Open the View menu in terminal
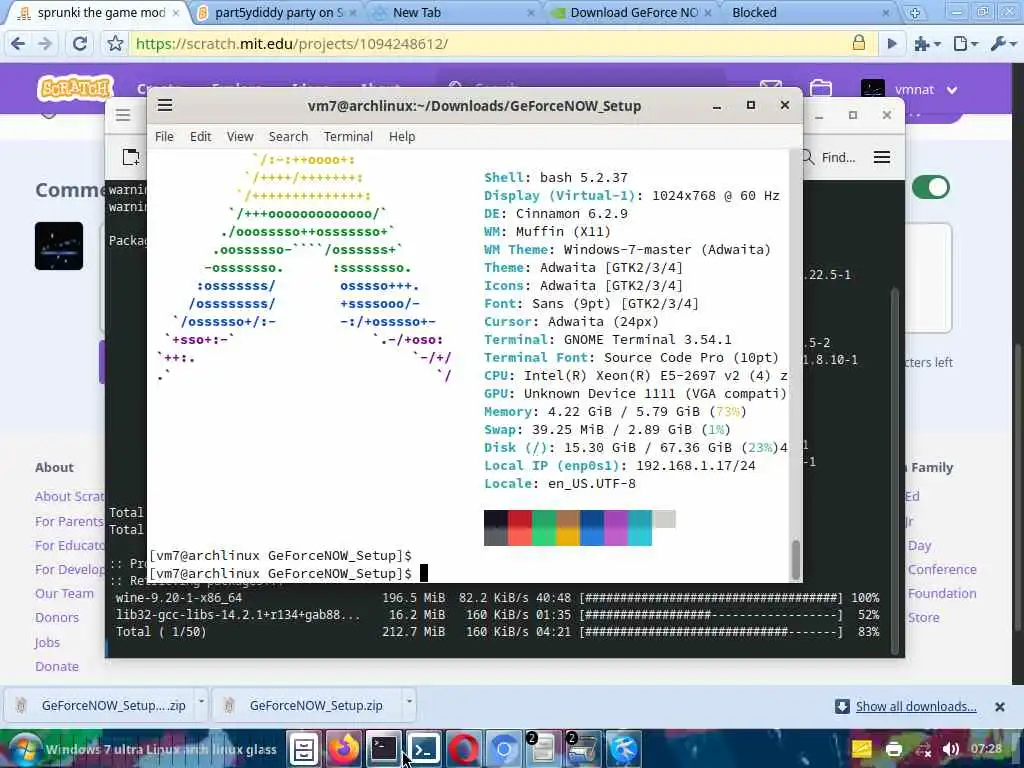The image size is (1024, 768). click(240, 136)
